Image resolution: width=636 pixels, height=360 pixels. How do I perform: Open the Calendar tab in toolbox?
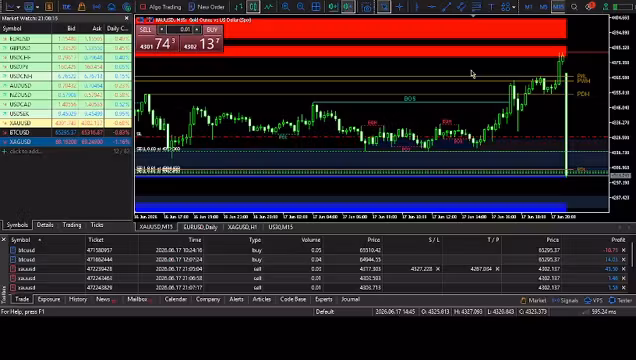[x=176, y=300]
